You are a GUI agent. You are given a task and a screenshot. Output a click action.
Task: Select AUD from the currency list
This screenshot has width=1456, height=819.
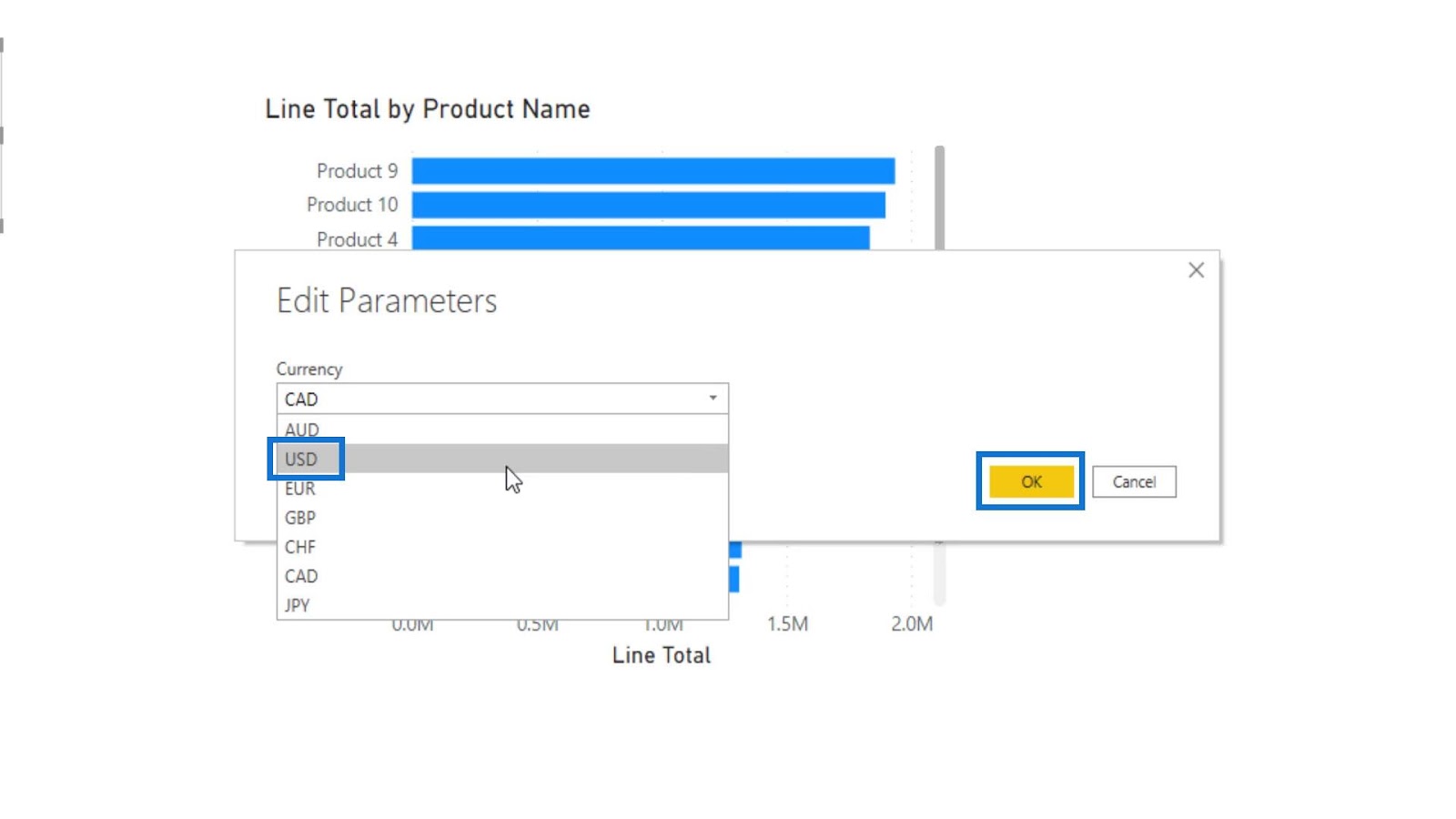coord(302,430)
